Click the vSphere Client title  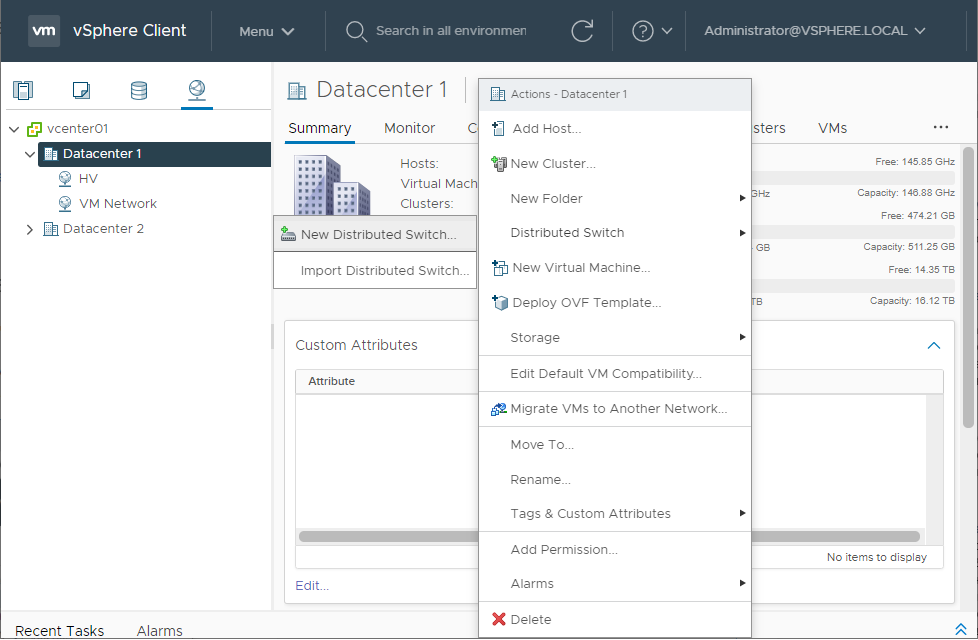click(129, 31)
